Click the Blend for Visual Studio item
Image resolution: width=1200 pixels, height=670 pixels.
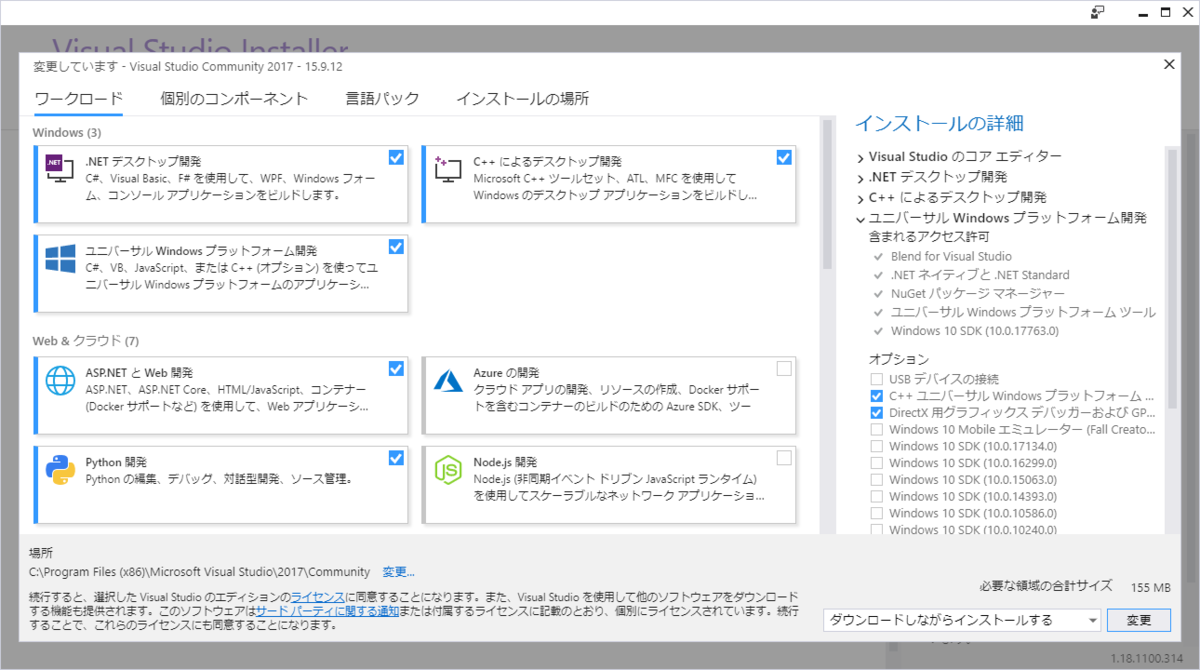pos(951,256)
